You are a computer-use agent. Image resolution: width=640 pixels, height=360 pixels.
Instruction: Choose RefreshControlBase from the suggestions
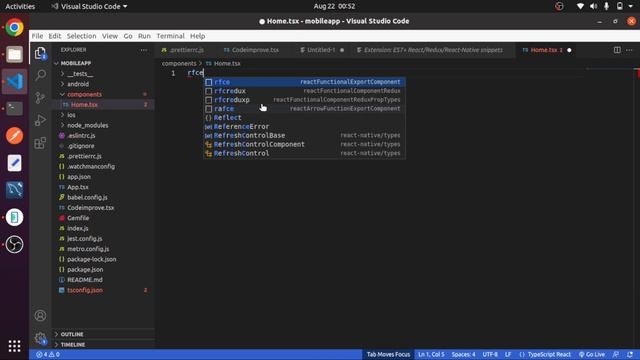(304, 136)
